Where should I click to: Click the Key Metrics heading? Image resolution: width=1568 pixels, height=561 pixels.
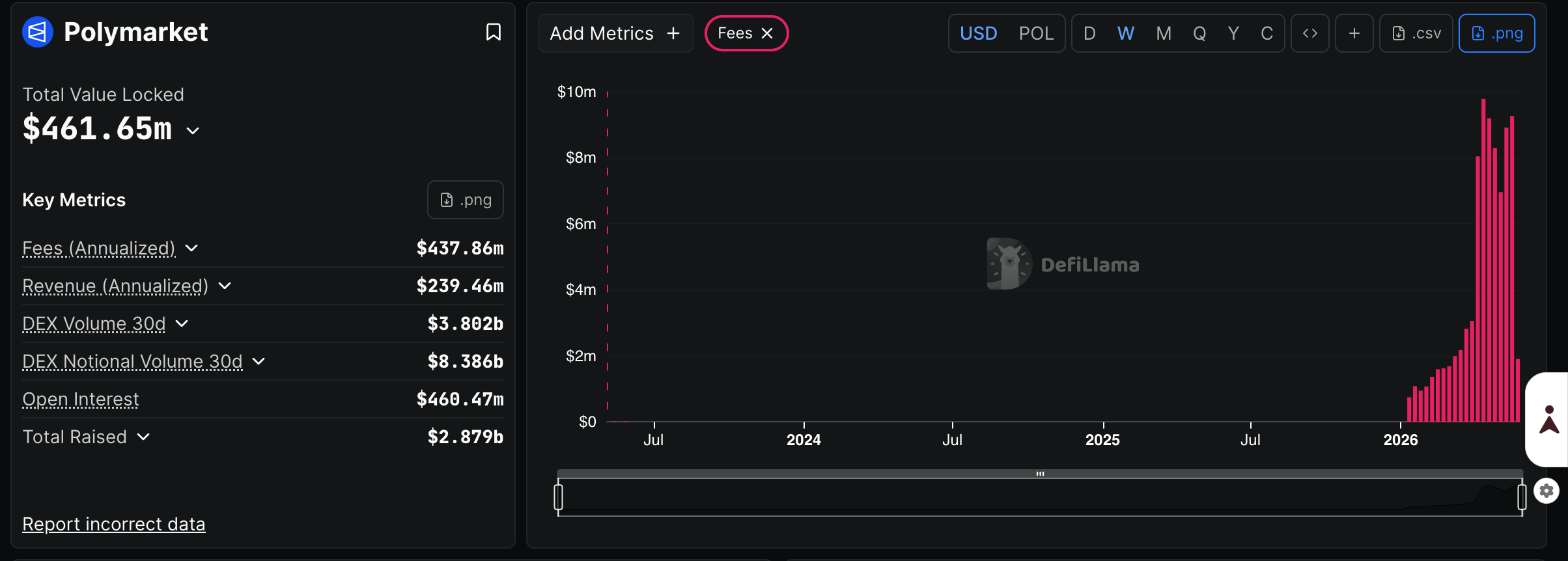point(74,200)
